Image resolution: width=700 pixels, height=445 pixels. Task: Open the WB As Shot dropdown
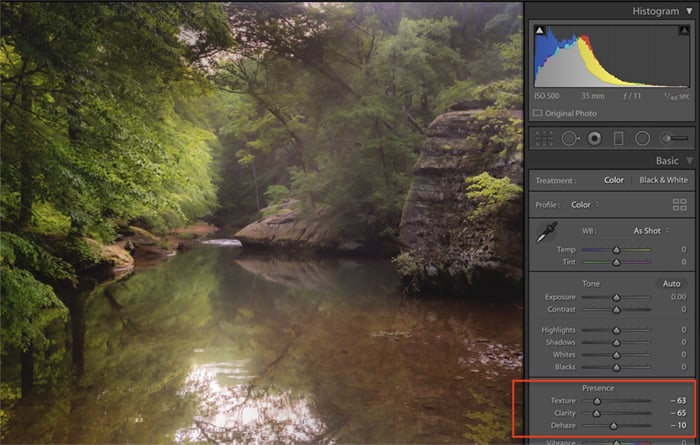pyautogui.click(x=651, y=231)
